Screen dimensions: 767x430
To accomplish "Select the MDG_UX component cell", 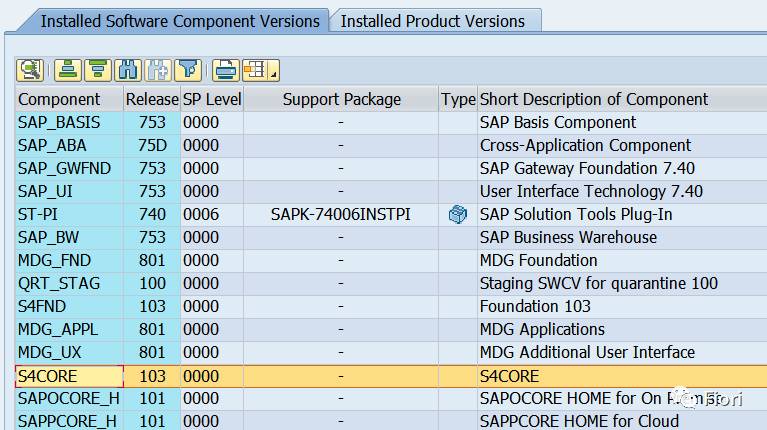I will 69,352.
